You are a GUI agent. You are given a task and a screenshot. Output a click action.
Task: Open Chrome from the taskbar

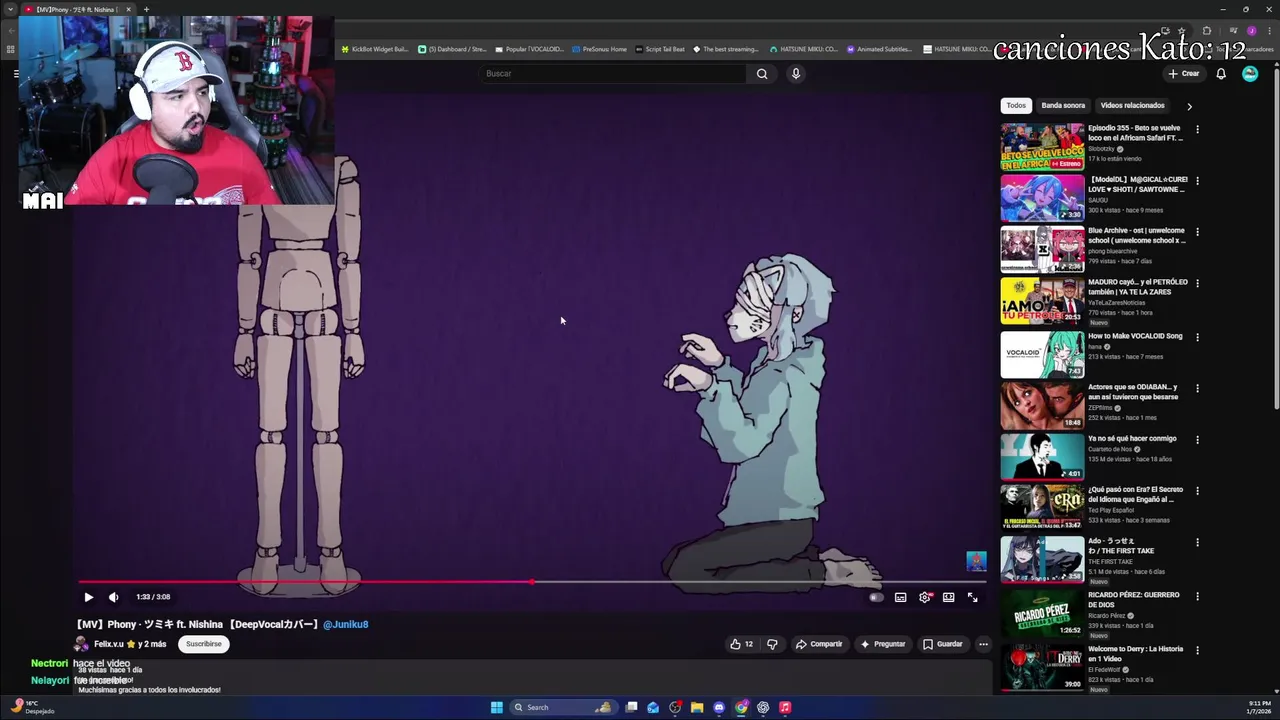tap(741, 707)
